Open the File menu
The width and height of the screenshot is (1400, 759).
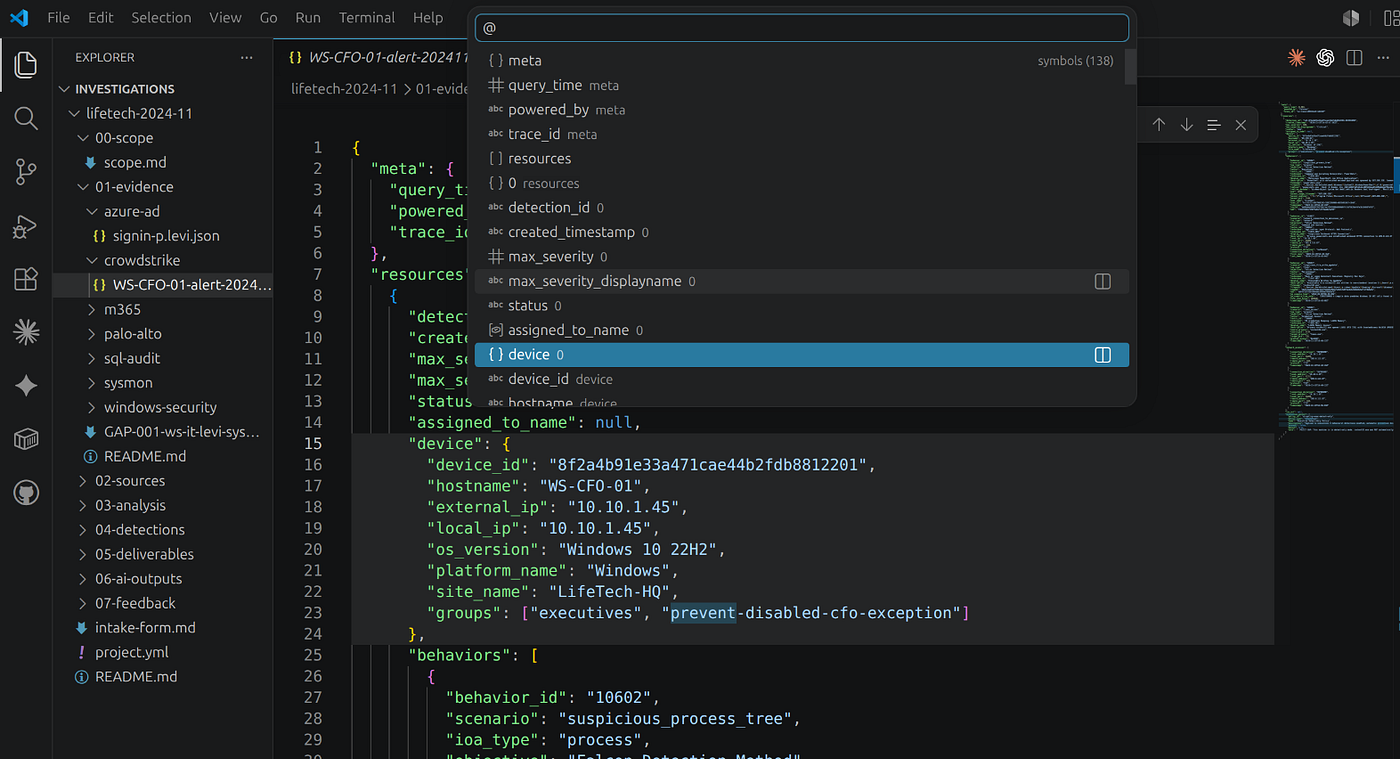[59, 18]
